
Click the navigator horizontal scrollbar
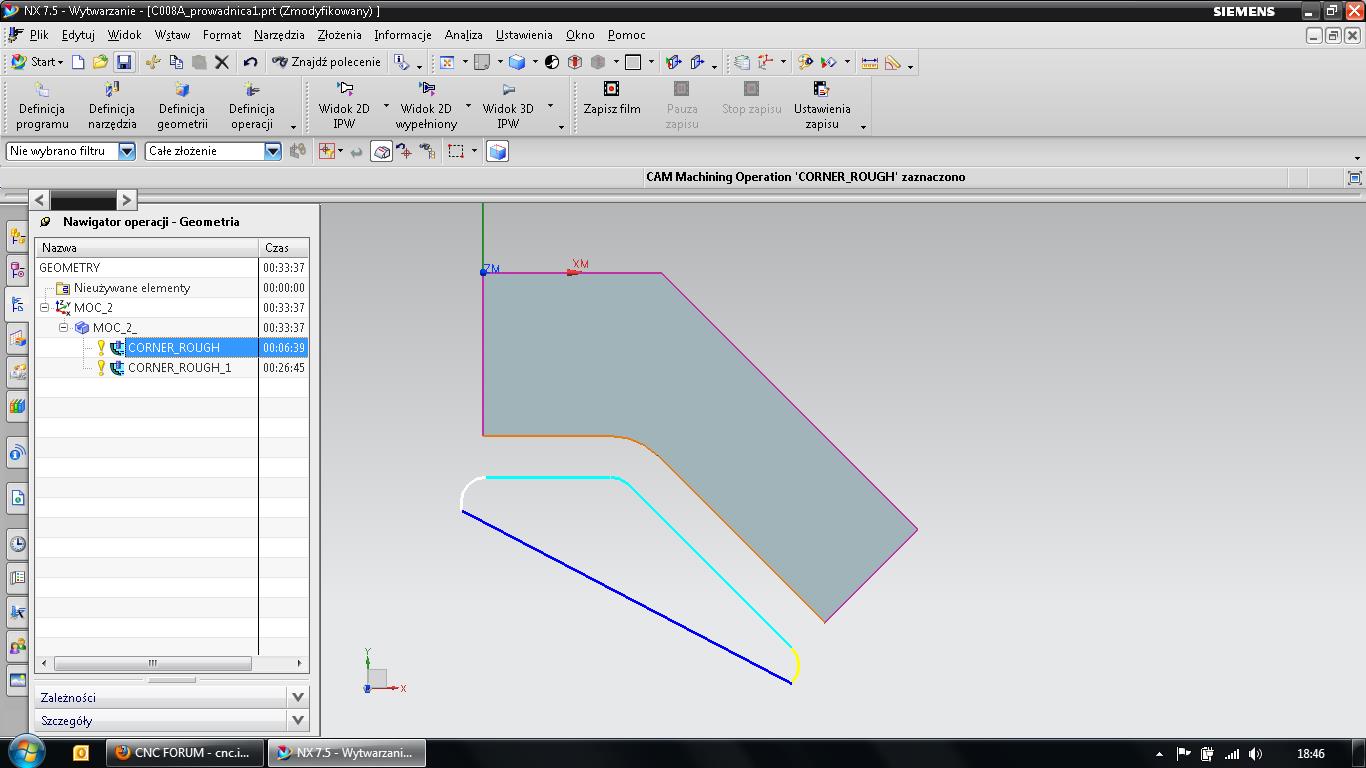click(152, 663)
